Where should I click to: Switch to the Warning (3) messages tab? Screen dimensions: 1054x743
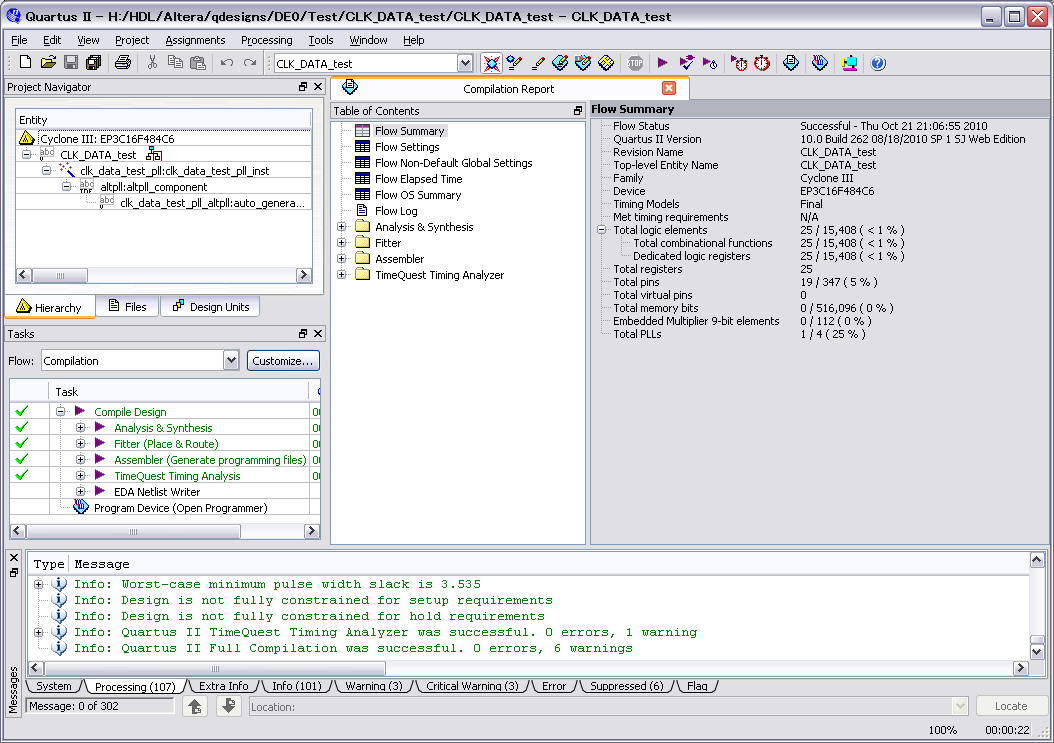pyautogui.click(x=374, y=686)
